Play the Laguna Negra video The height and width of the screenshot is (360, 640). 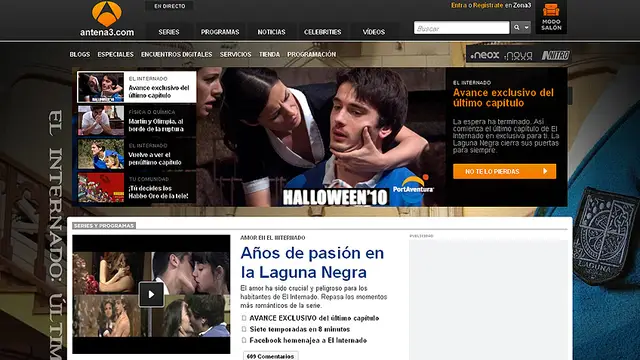click(151, 294)
